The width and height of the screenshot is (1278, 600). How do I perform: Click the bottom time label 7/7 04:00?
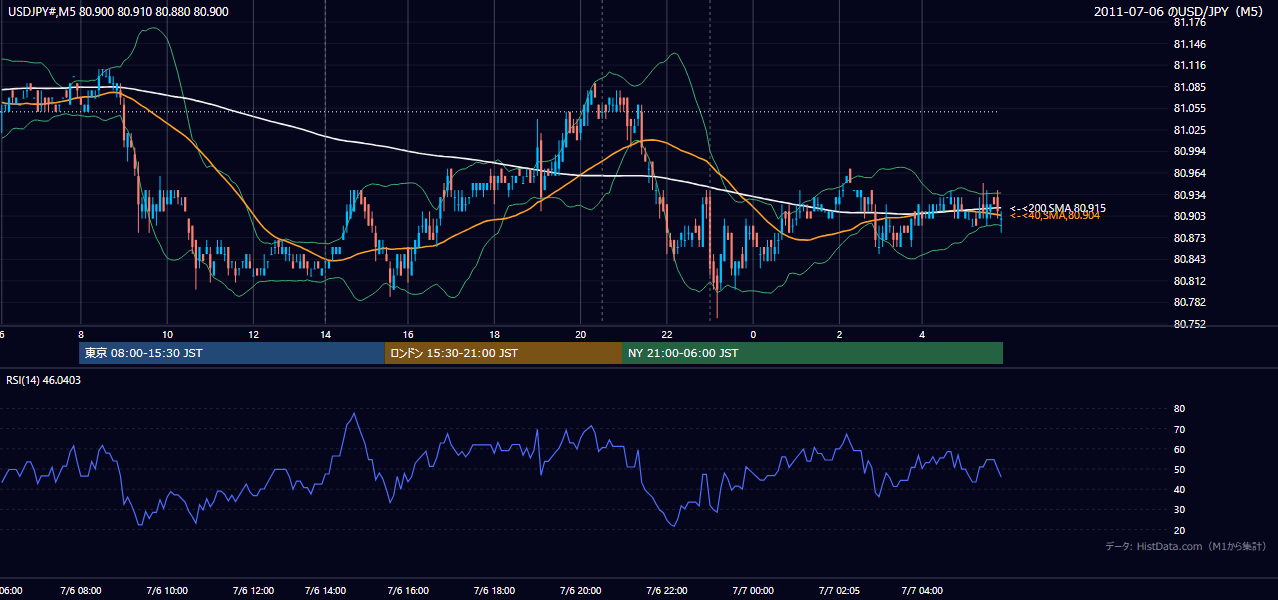tap(921, 591)
